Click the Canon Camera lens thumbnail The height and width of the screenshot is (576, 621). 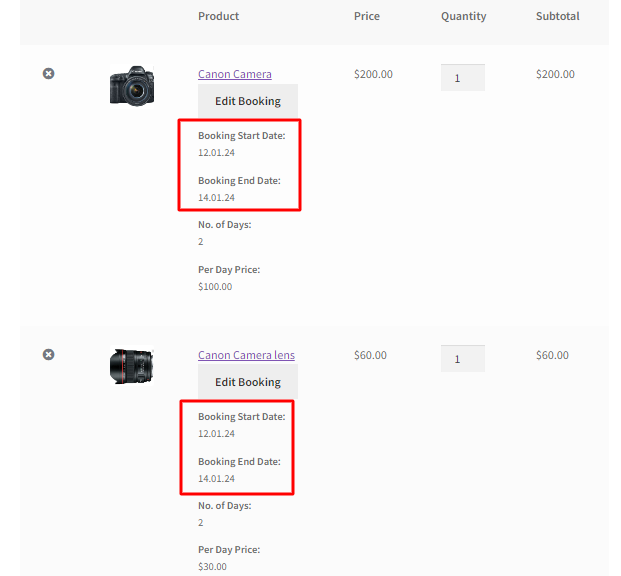coord(132,366)
